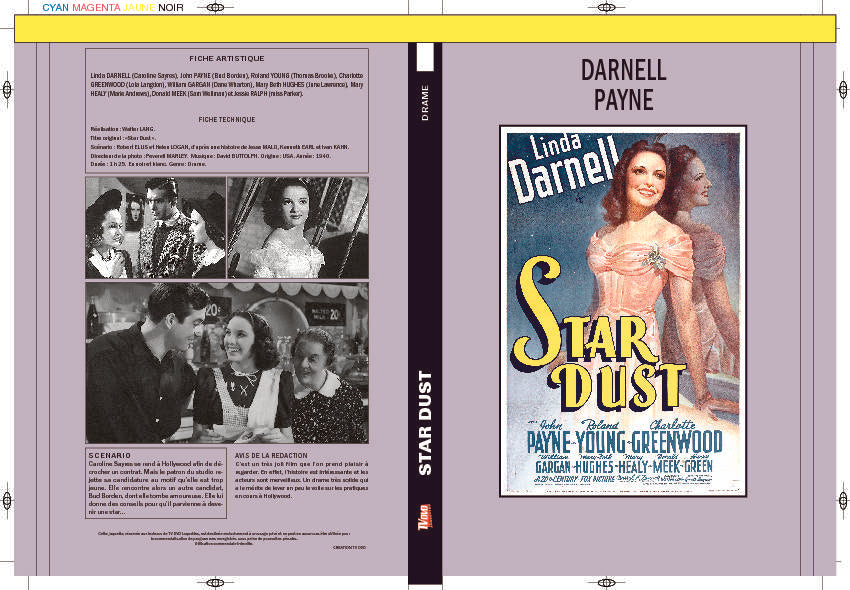Select the FICHE ARTISTIQUE heading
This screenshot has height=590, width=850.
point(227,59)
